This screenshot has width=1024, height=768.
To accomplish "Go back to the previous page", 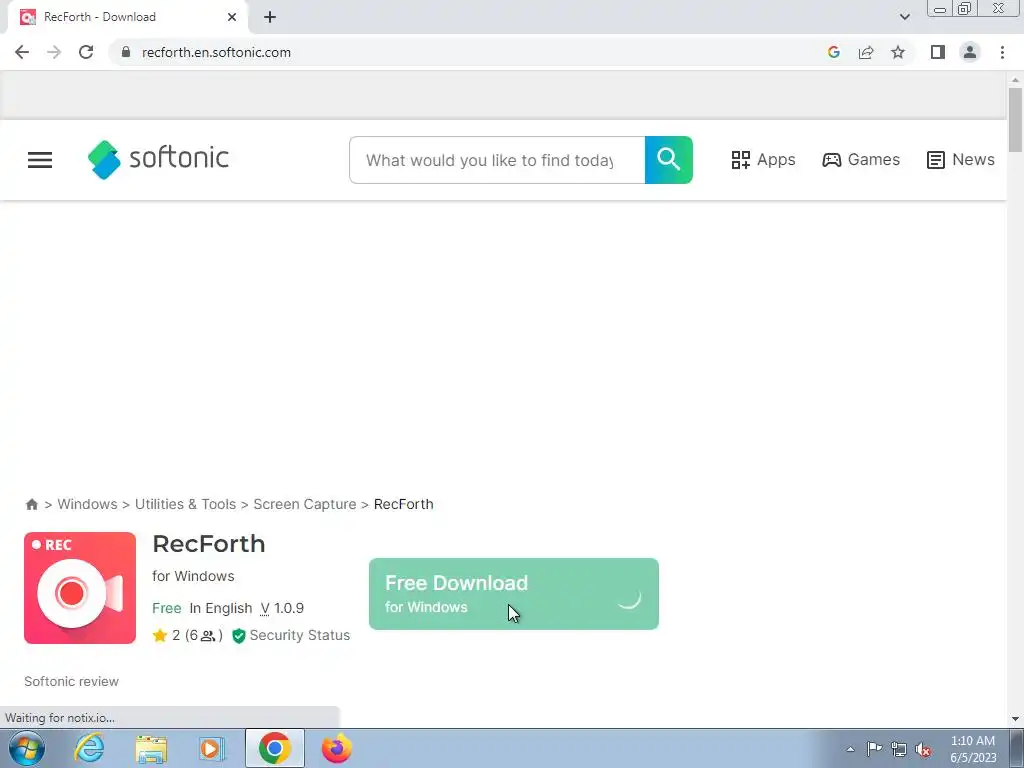I will (x=22, y=52).
